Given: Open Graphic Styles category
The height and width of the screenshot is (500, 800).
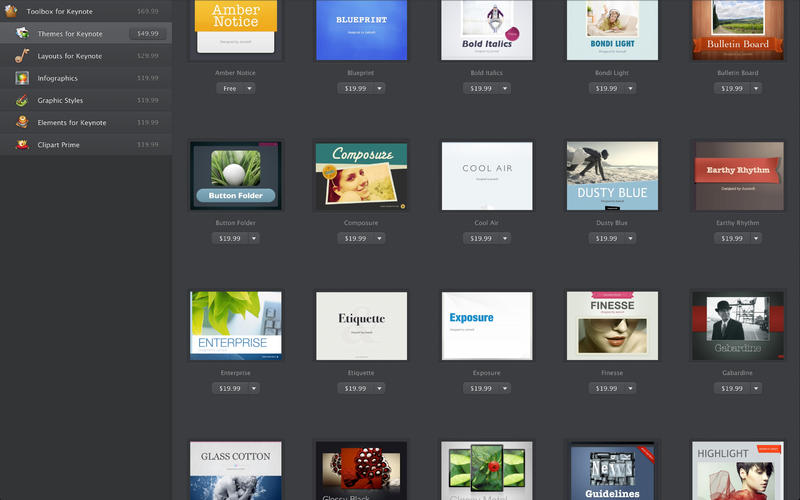Looking at the screenshot, I should (x=86, y=100).
